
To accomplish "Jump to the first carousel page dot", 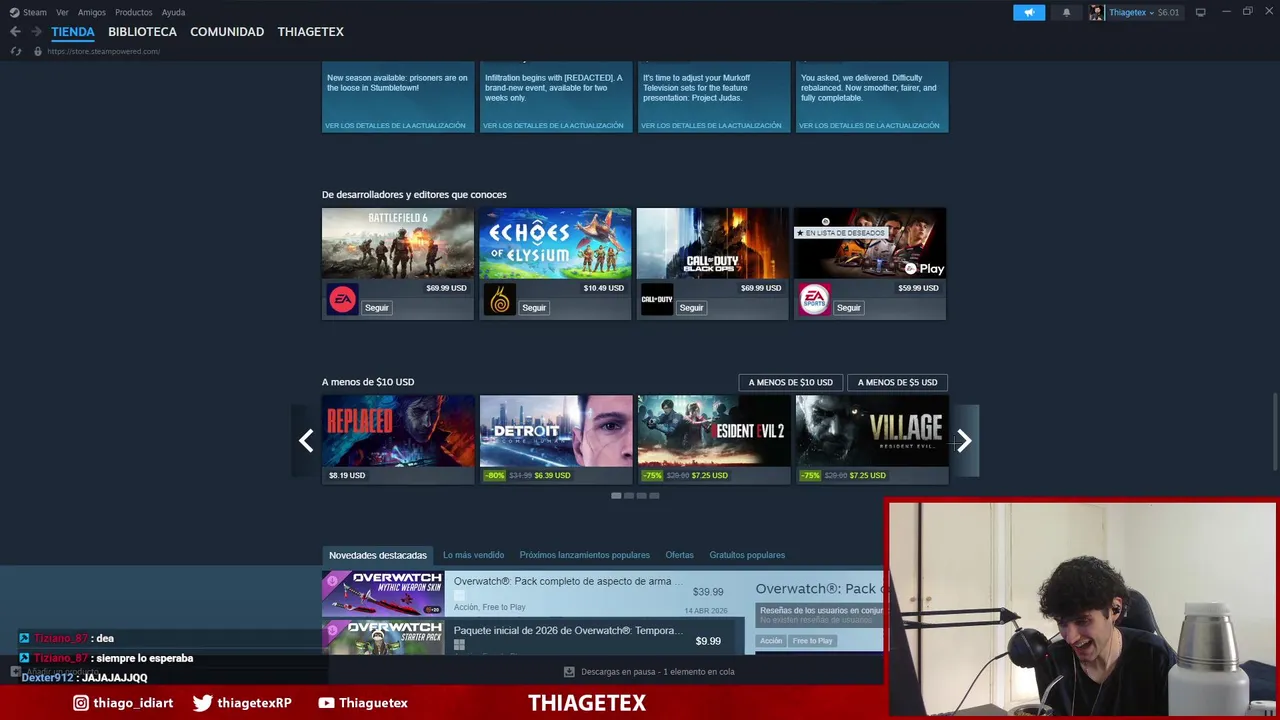I will click(616, 495).
